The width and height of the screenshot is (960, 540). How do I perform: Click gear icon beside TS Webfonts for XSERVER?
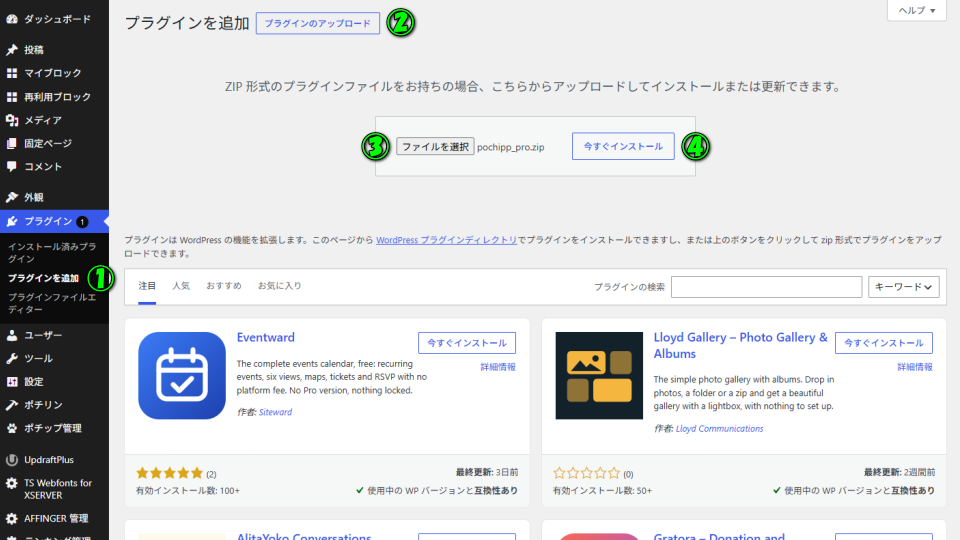12,483
